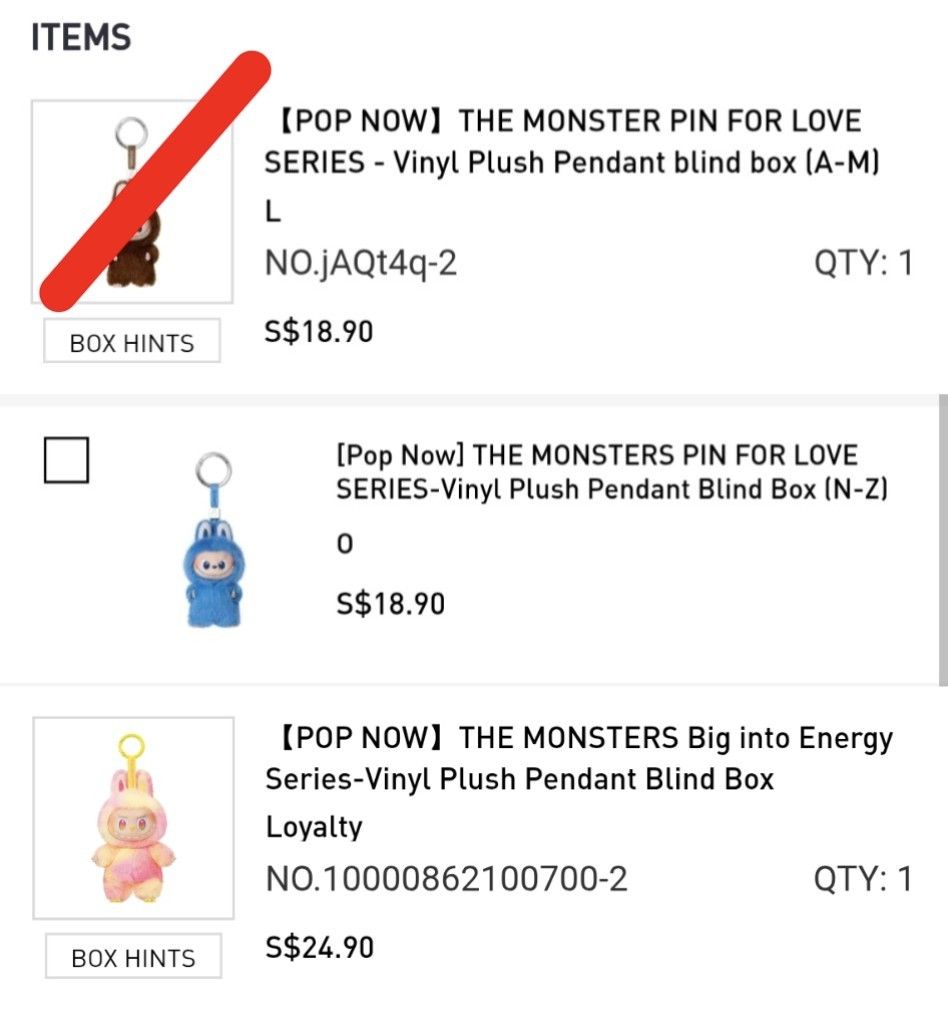948x1014 pixels.
Task: Click QTY: 1 on the first item
Action: coord(864,263)
